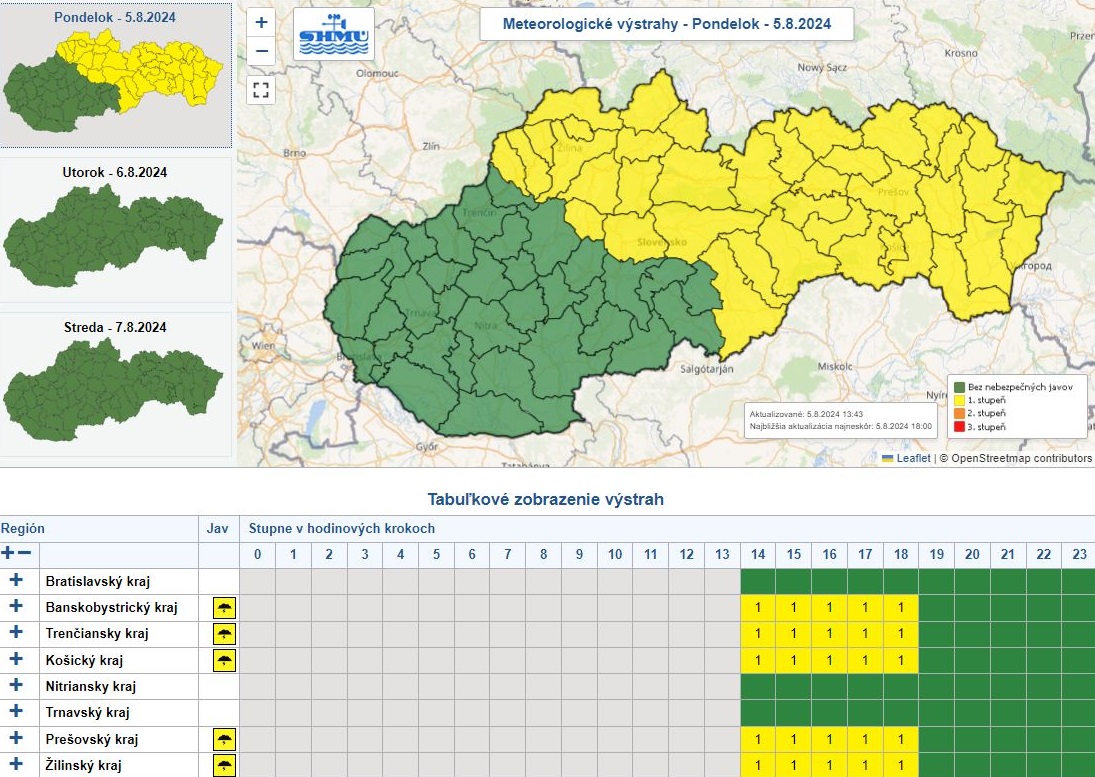Screen dimensions: 1095x777
Task: Click Pondelok 5.8.2024 map thumbnail
Action: pos(115,78)
